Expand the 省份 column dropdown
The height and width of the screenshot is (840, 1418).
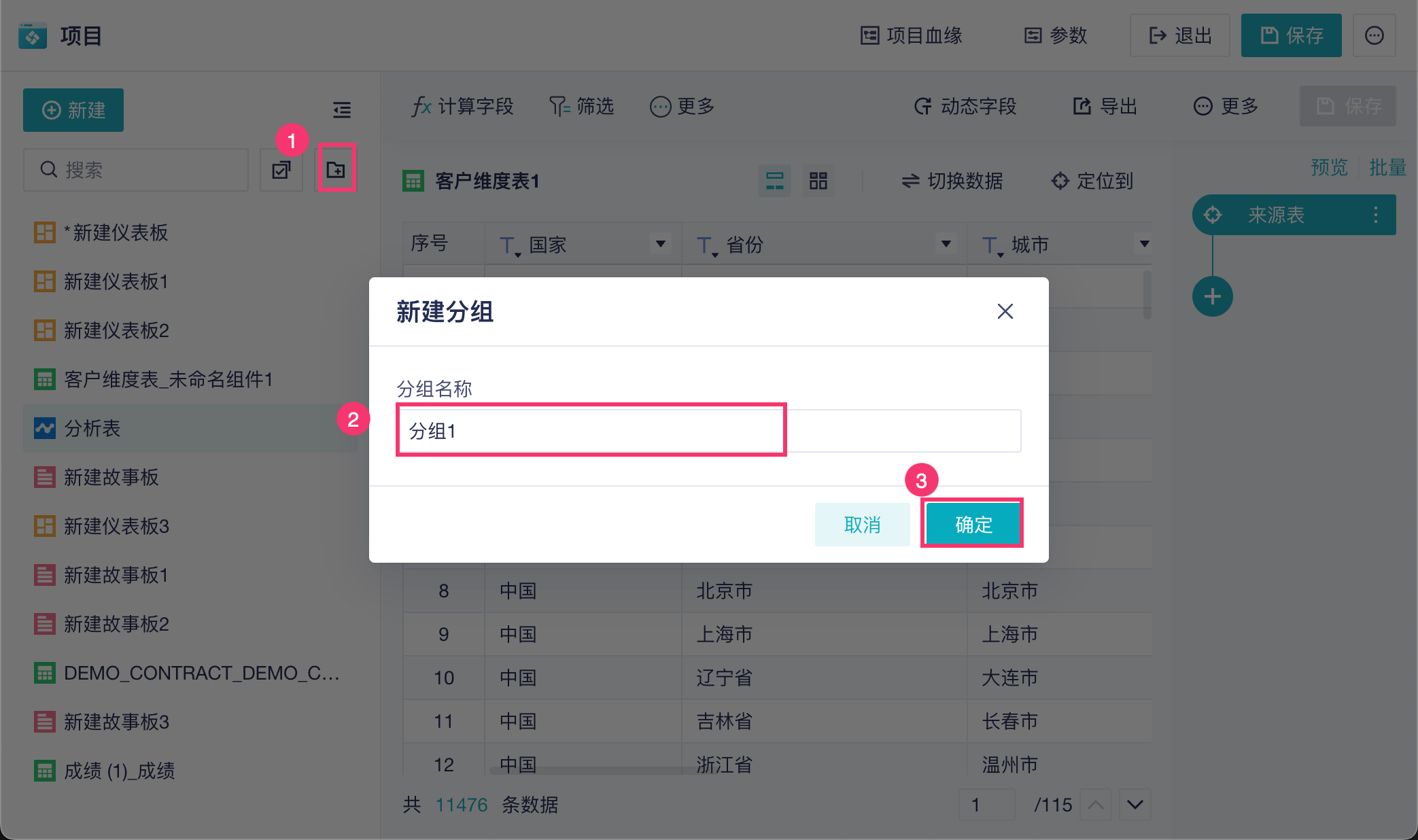pyautogui.click(x=946, y=243)
